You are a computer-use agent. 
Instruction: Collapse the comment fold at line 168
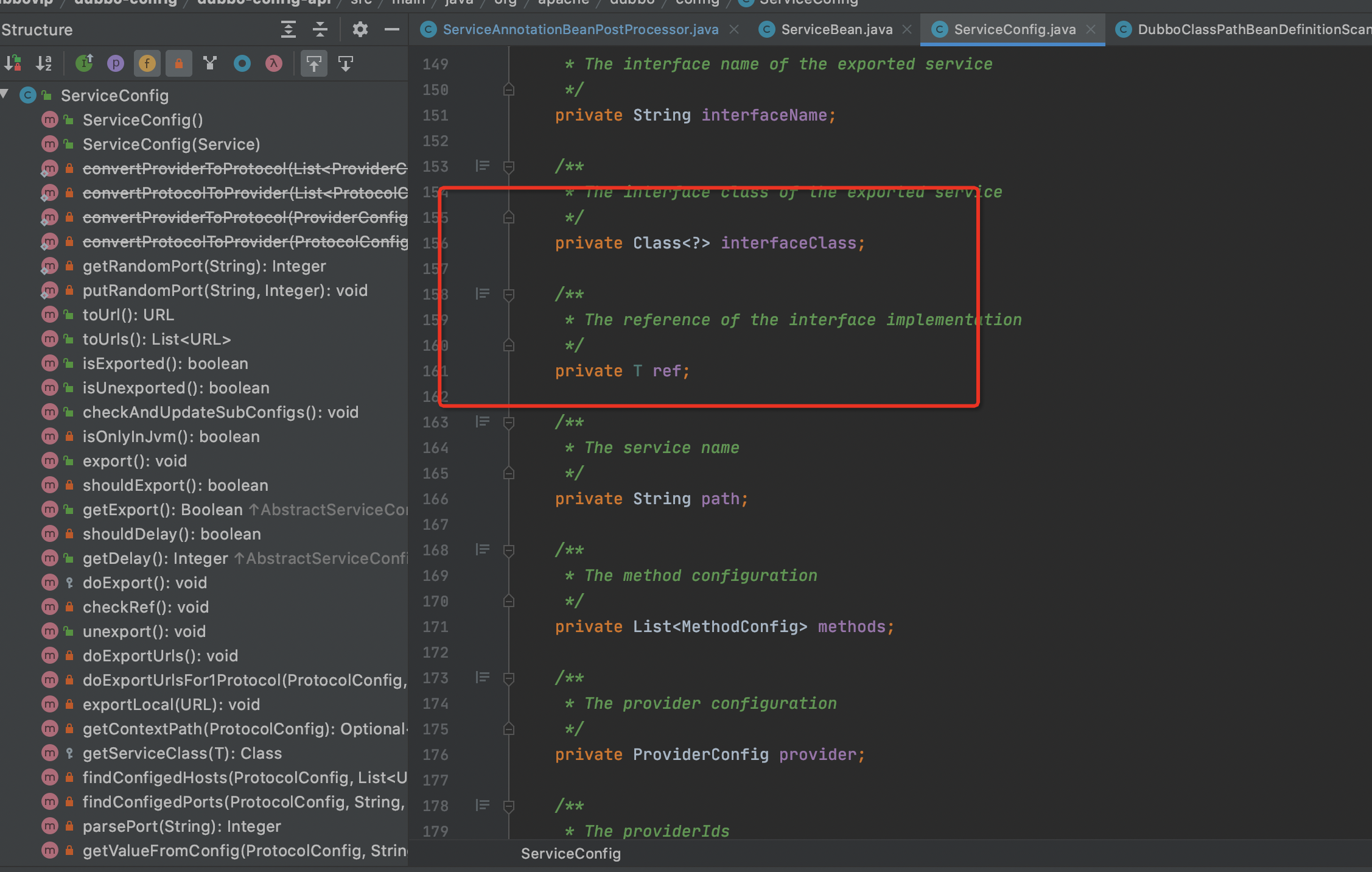pos(509,550)
